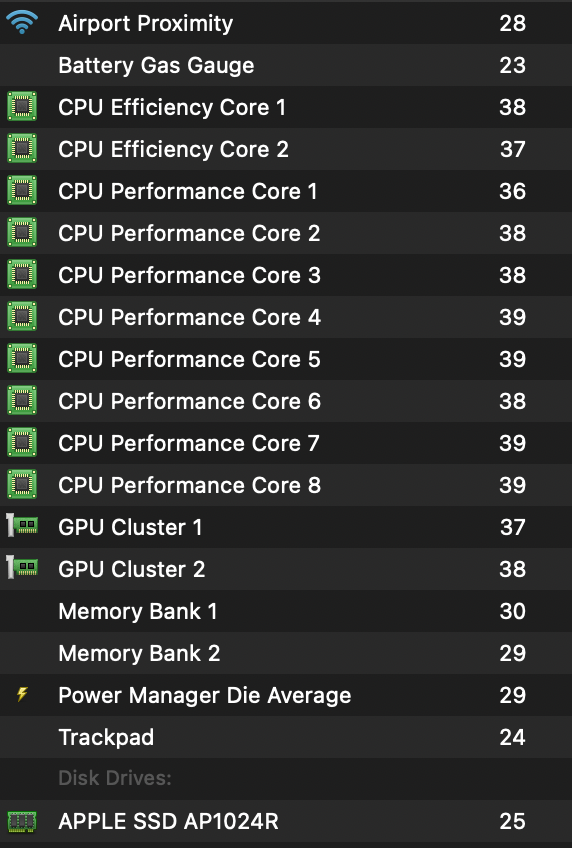Click the Disk Drives section header
The height and width of the screenshot is (848, 572).
(x=115, y=778)
